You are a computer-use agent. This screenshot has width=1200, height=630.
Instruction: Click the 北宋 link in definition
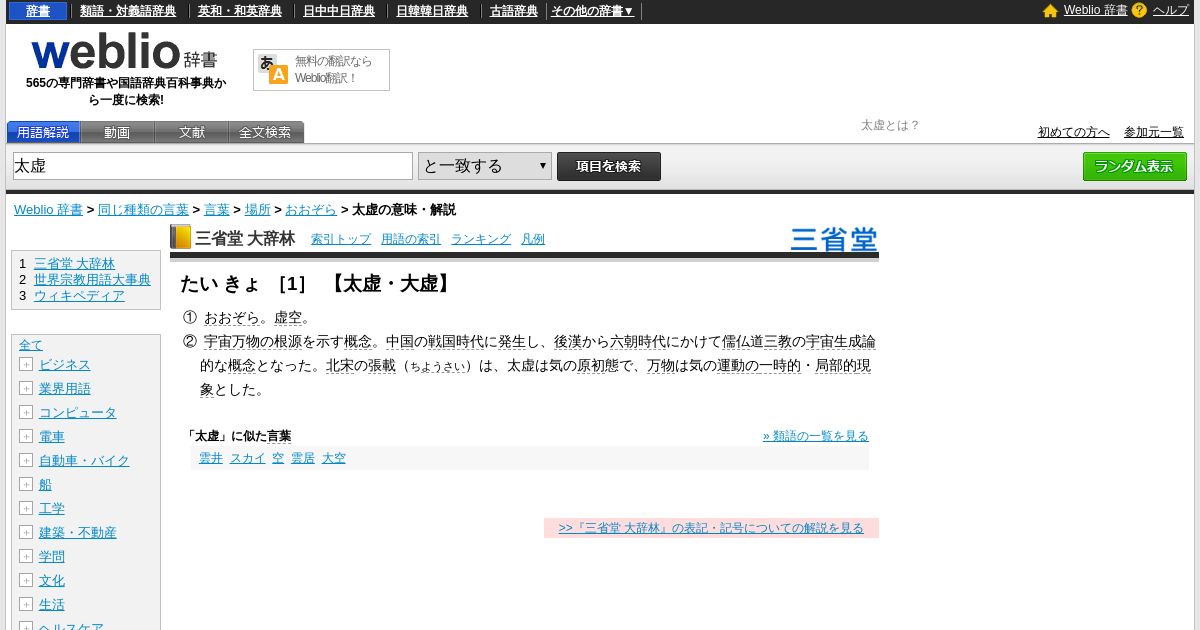tap(340, 366)
